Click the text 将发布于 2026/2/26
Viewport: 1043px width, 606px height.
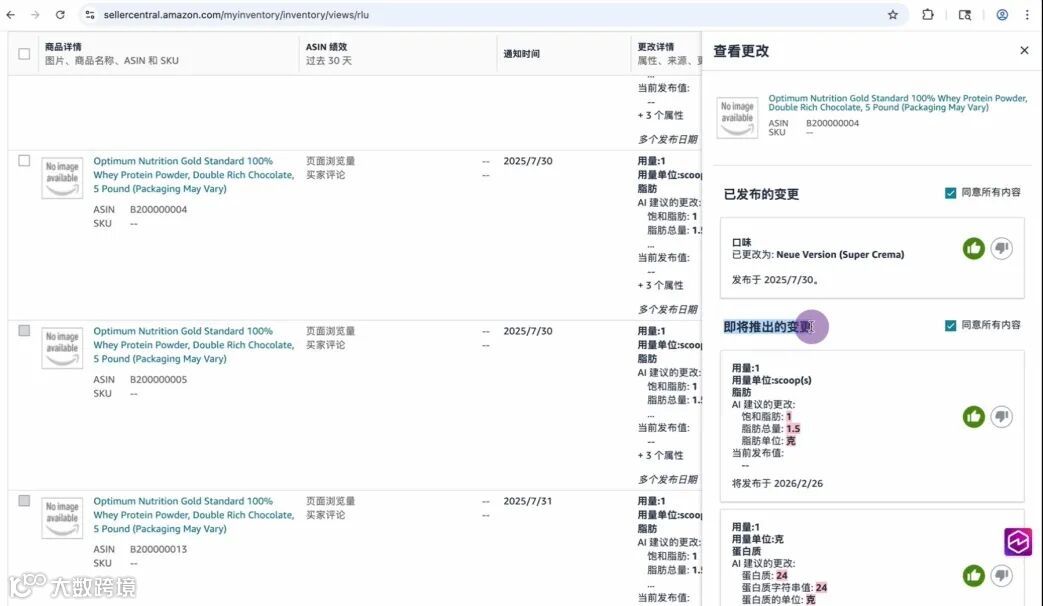coord(777,484)
